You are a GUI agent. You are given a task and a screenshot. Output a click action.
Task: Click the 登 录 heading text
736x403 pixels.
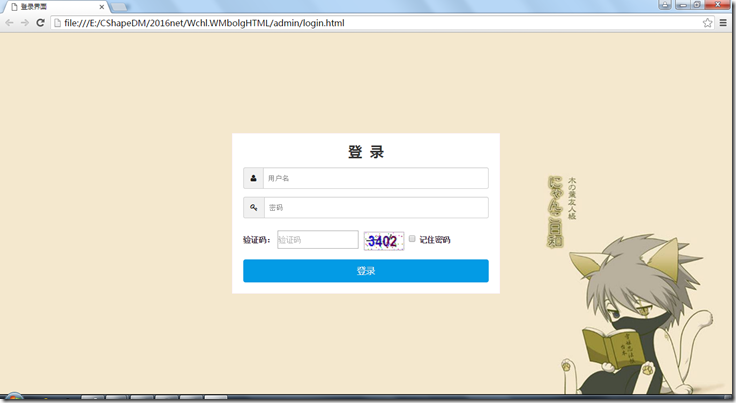(x=366, y=152)
